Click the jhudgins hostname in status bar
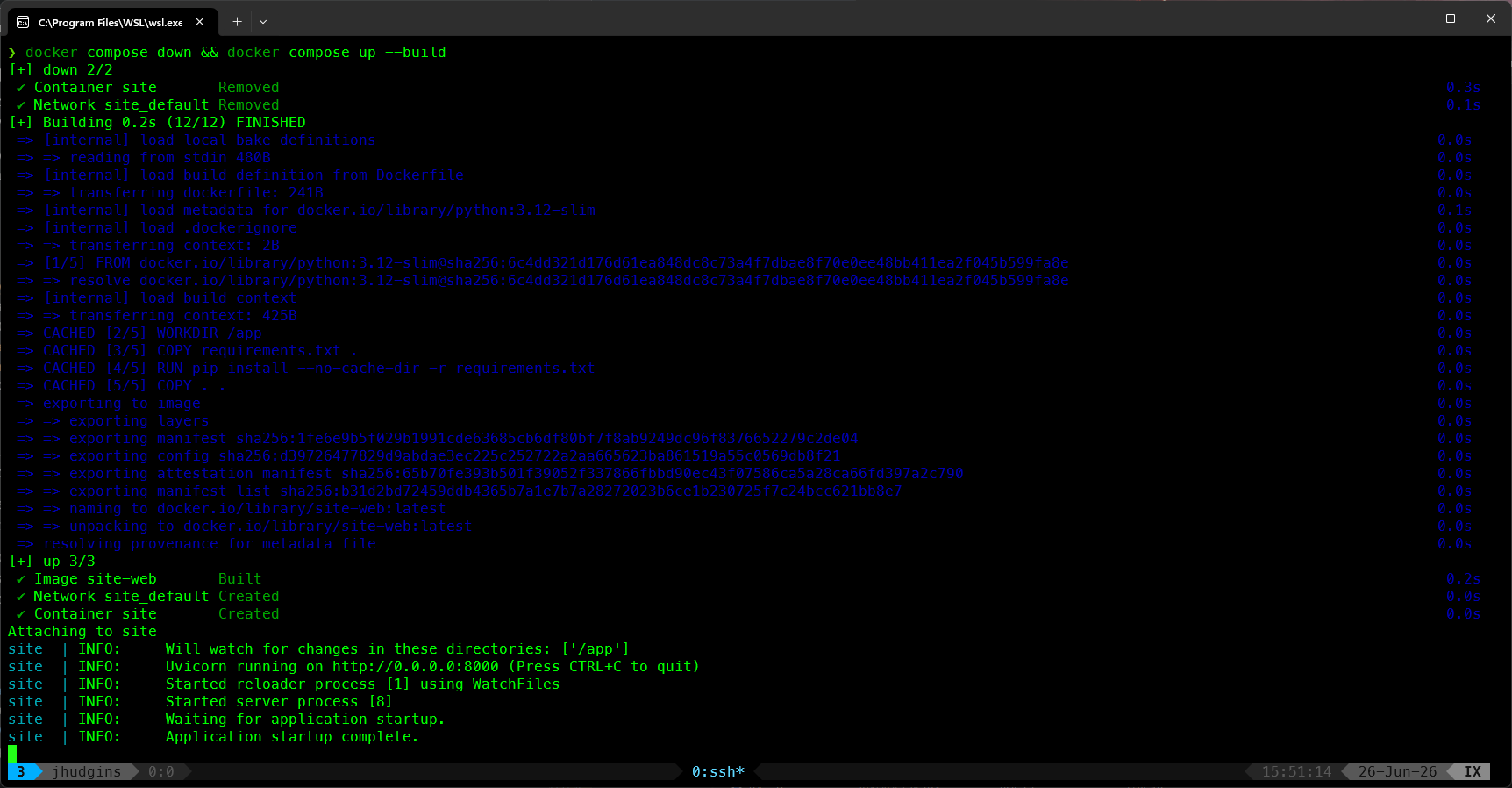This screenshot has height=788, width=1512. point(87,771)
